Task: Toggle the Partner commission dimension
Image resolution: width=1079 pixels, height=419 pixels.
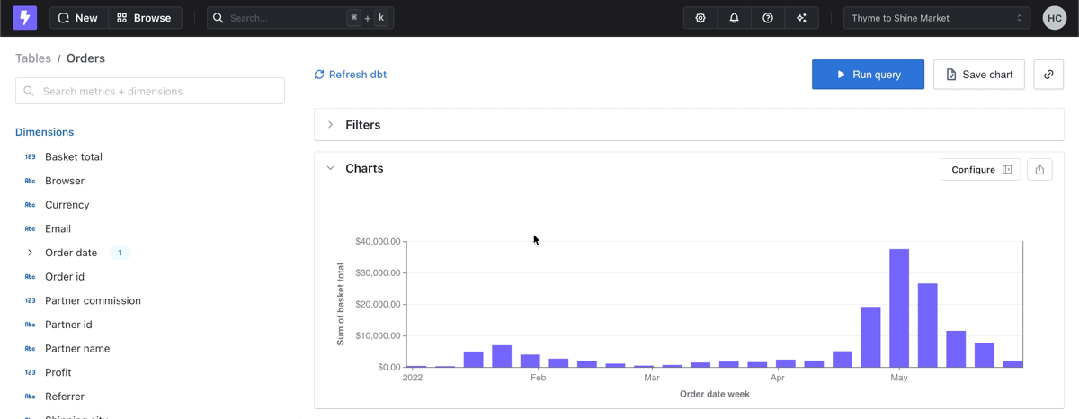Action: 92,301
